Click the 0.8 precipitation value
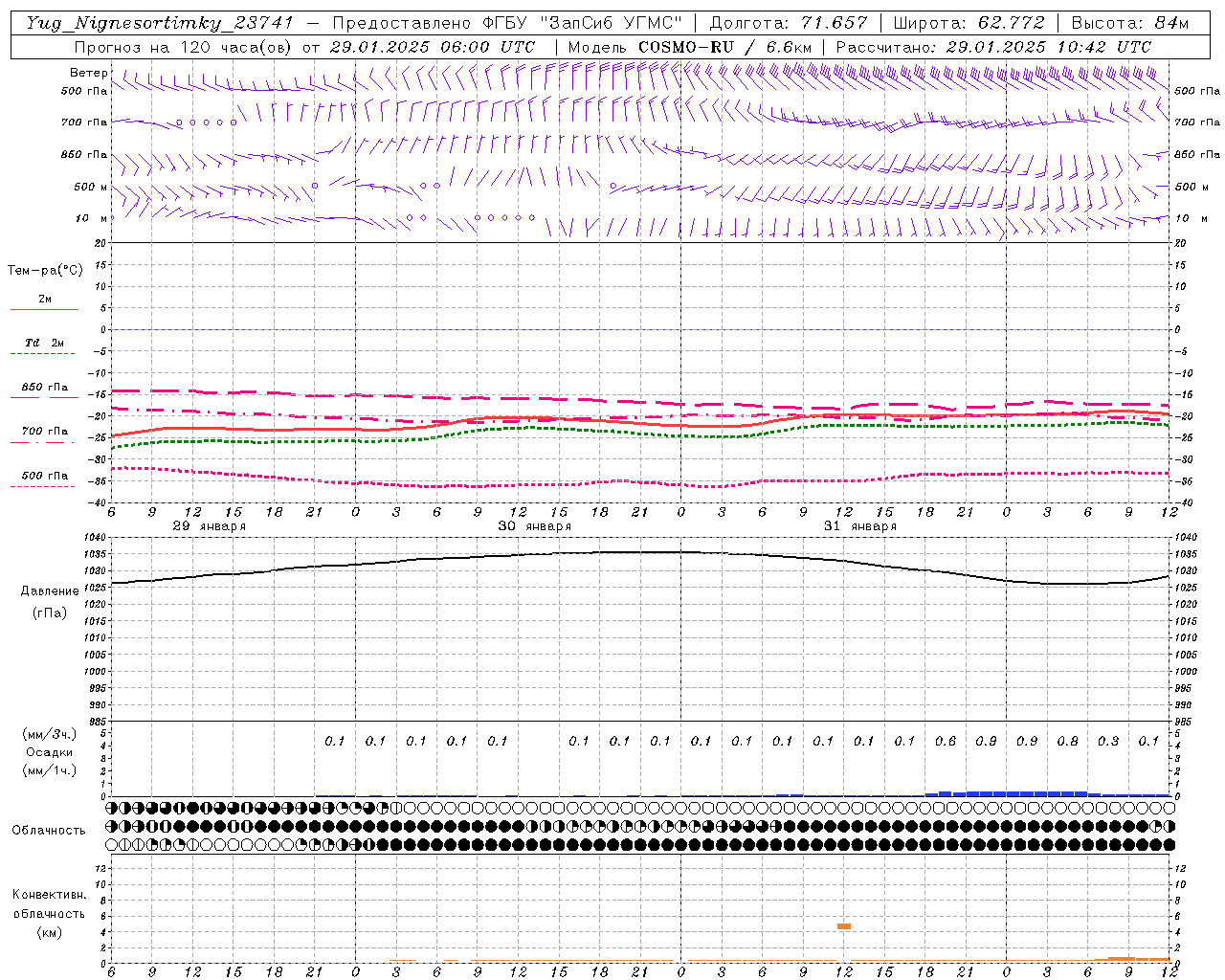Image resolution: width=1225 pixels, height=980 pixels. click(1067, 741)
